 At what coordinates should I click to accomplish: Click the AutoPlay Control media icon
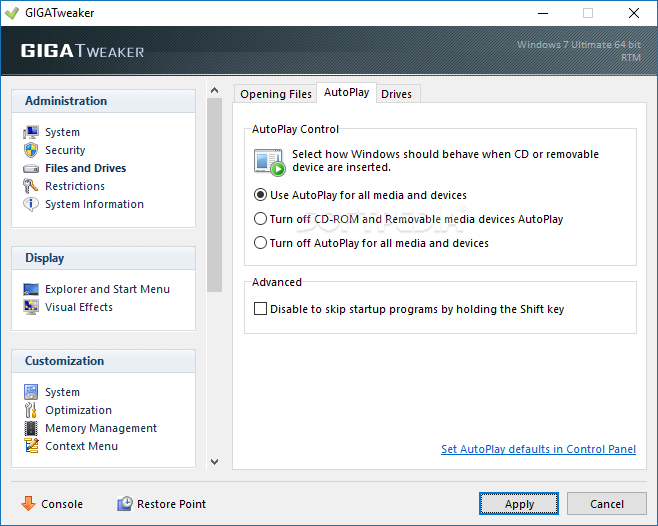coord(269,162)
